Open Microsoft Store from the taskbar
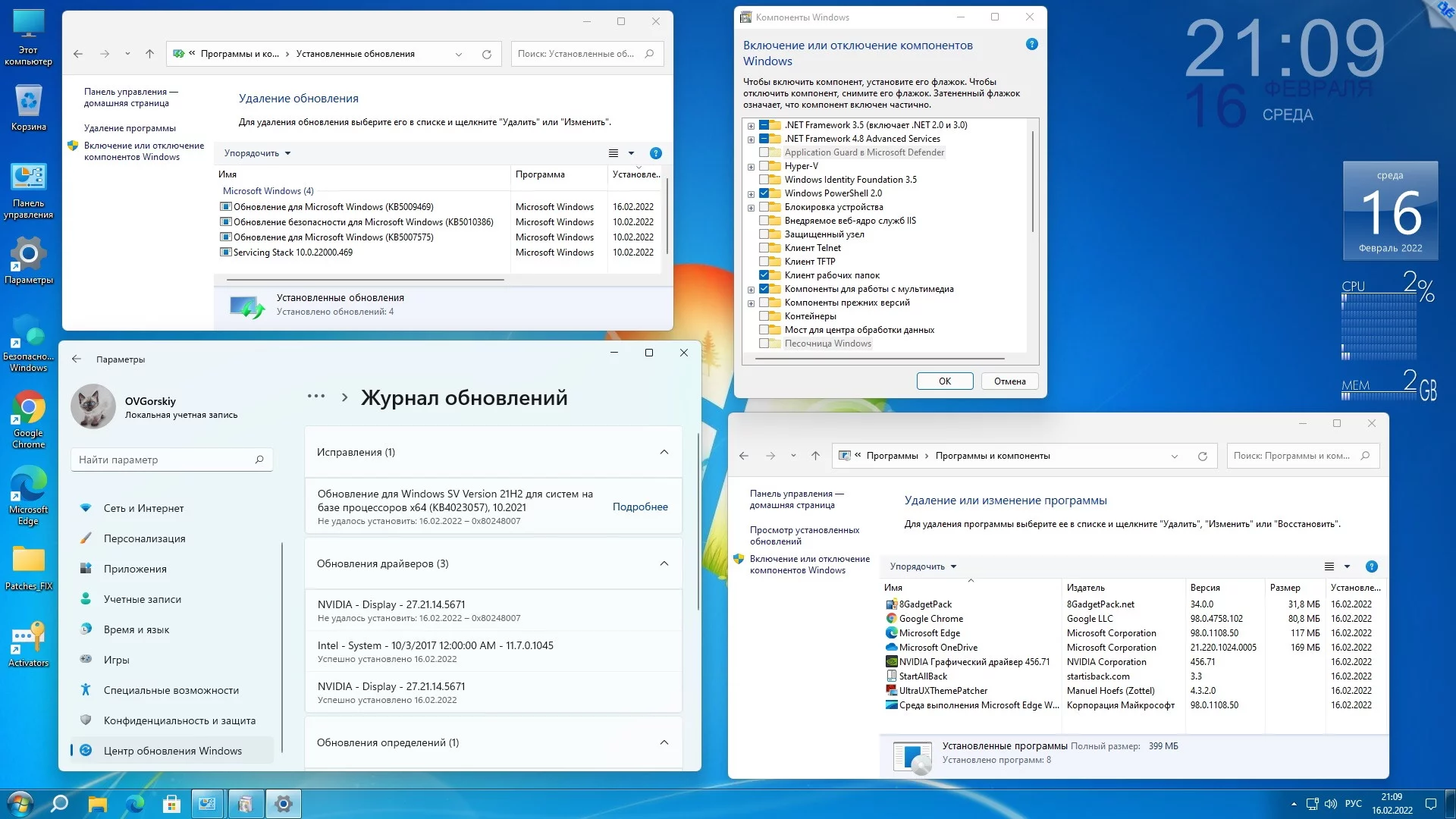The width and height of the screenshot is (1456, 819). click(171, 804)
